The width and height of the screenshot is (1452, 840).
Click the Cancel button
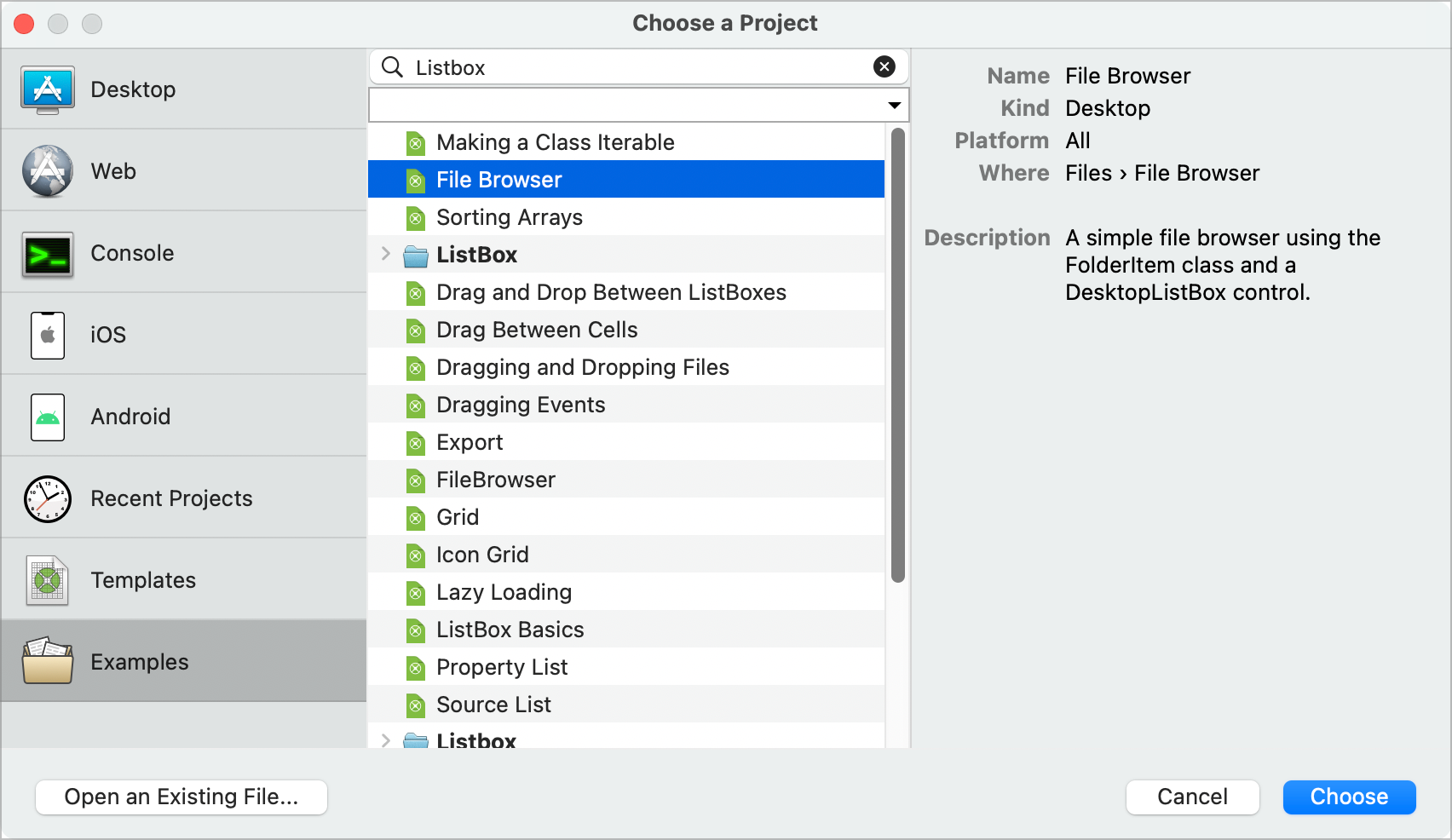[x=1191, y=797]
